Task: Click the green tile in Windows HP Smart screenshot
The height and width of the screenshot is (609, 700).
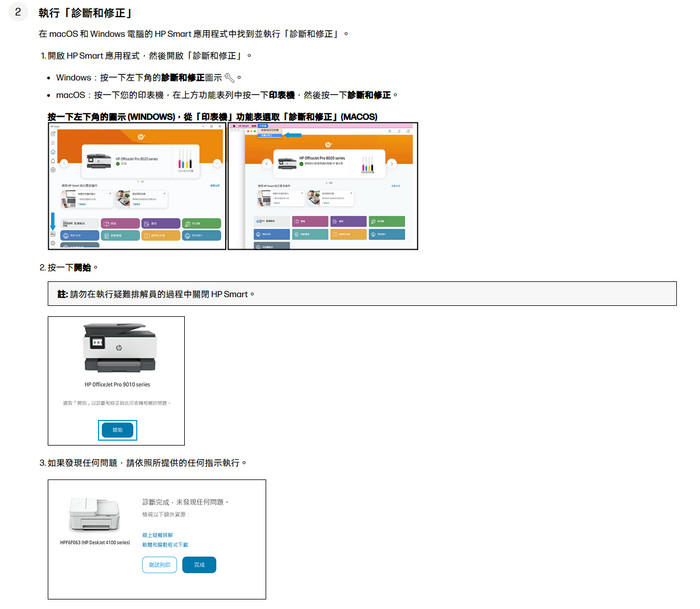Action: (x=201, y=222)
